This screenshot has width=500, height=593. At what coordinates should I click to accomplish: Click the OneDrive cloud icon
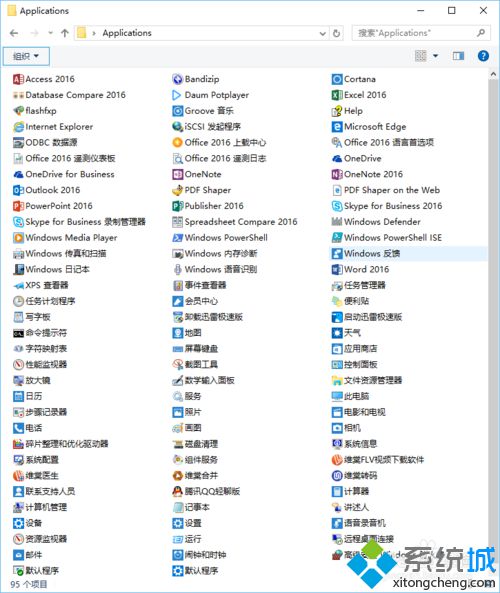pos(337,158)
